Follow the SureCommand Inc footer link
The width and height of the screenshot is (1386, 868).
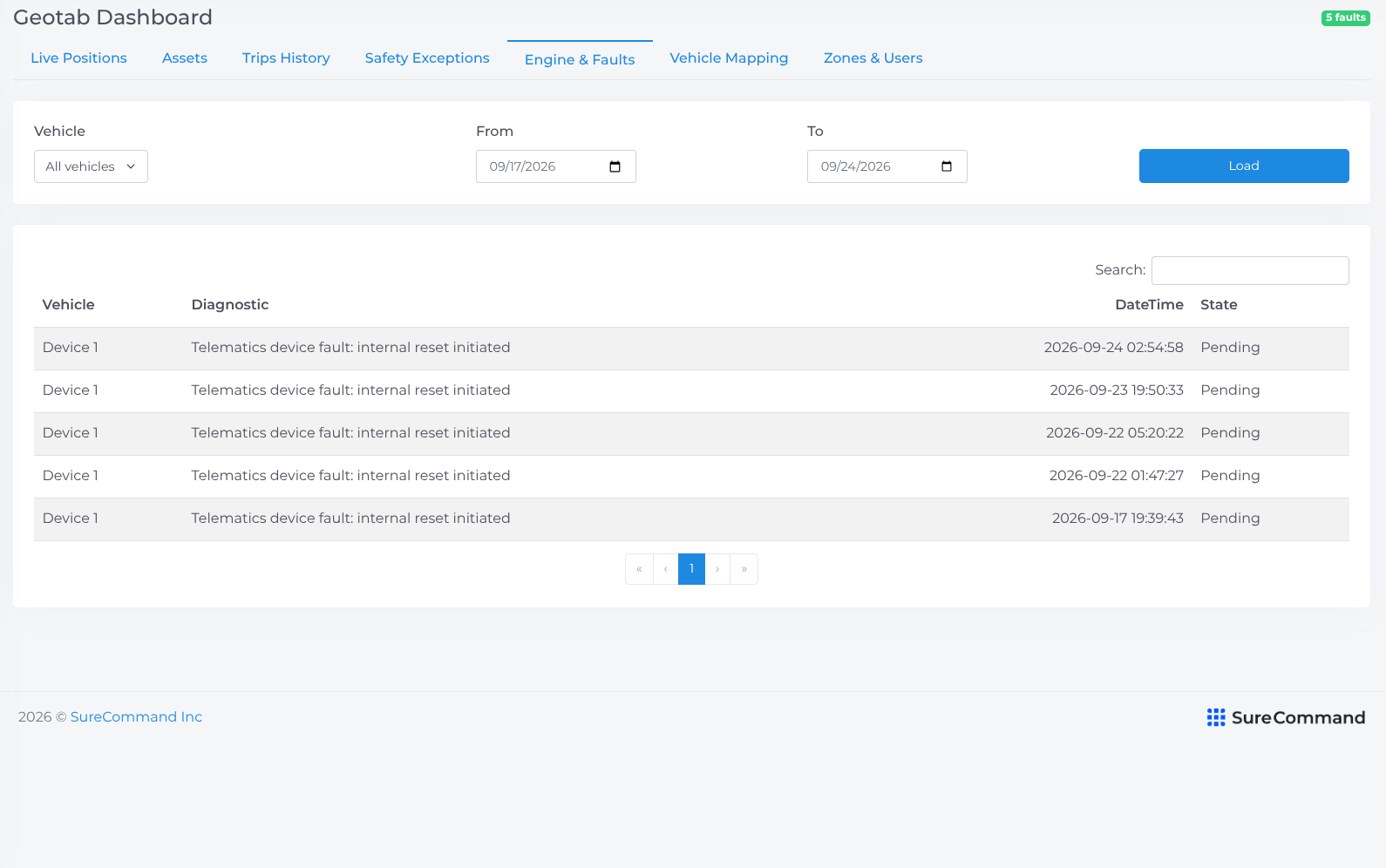click(136, 716)
